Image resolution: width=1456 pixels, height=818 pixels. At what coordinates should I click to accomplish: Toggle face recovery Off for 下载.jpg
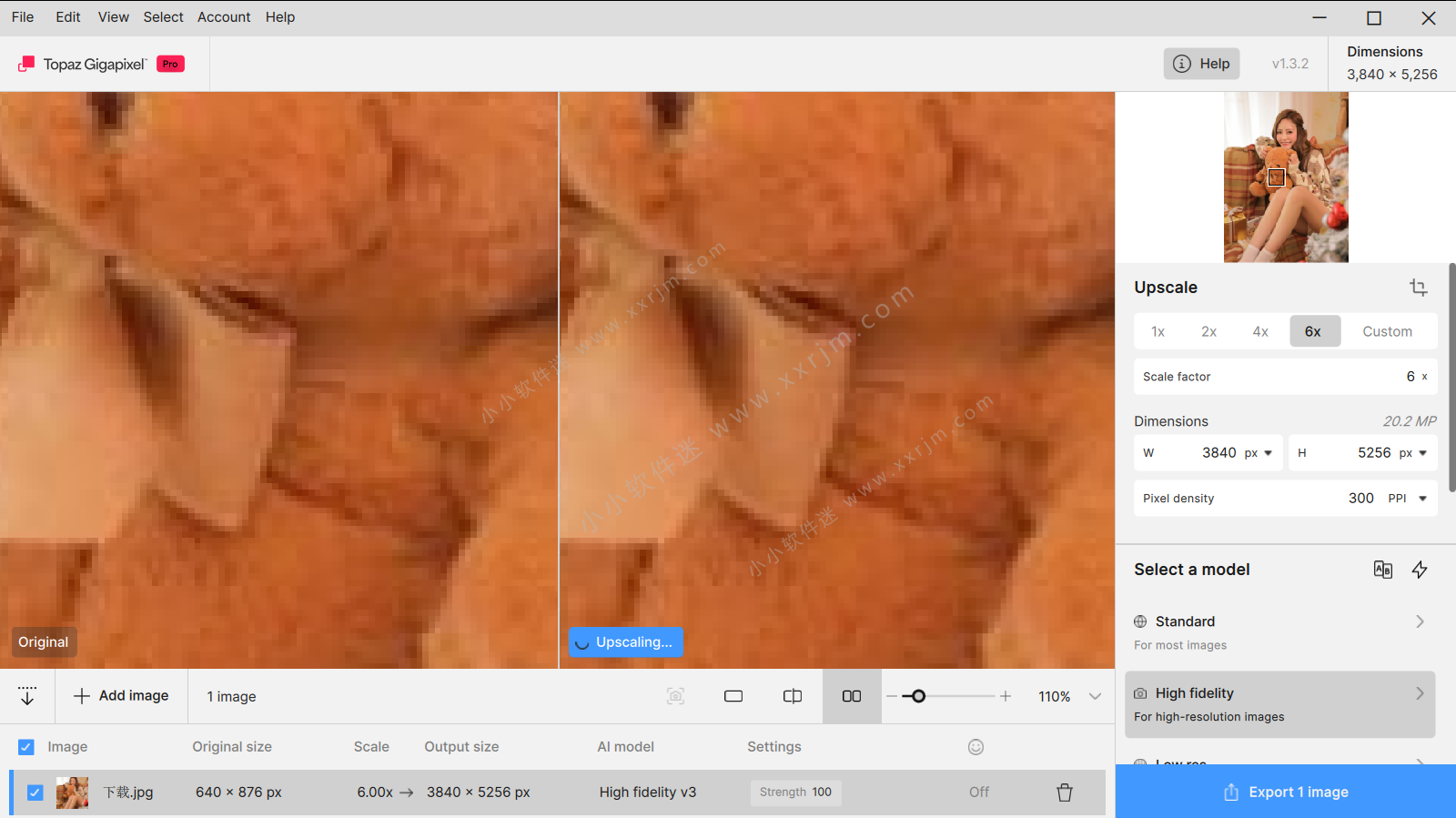click(979, 793)
